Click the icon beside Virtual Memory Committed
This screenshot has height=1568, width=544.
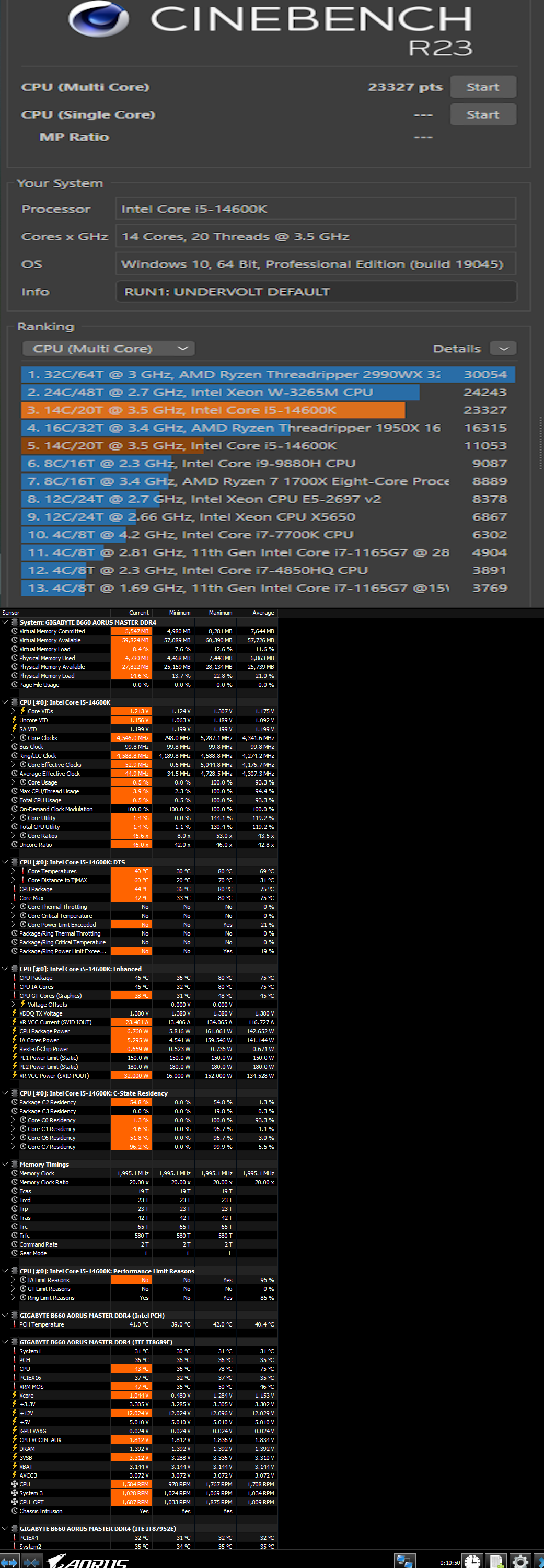pyautogui.click(x=15, y=631)
